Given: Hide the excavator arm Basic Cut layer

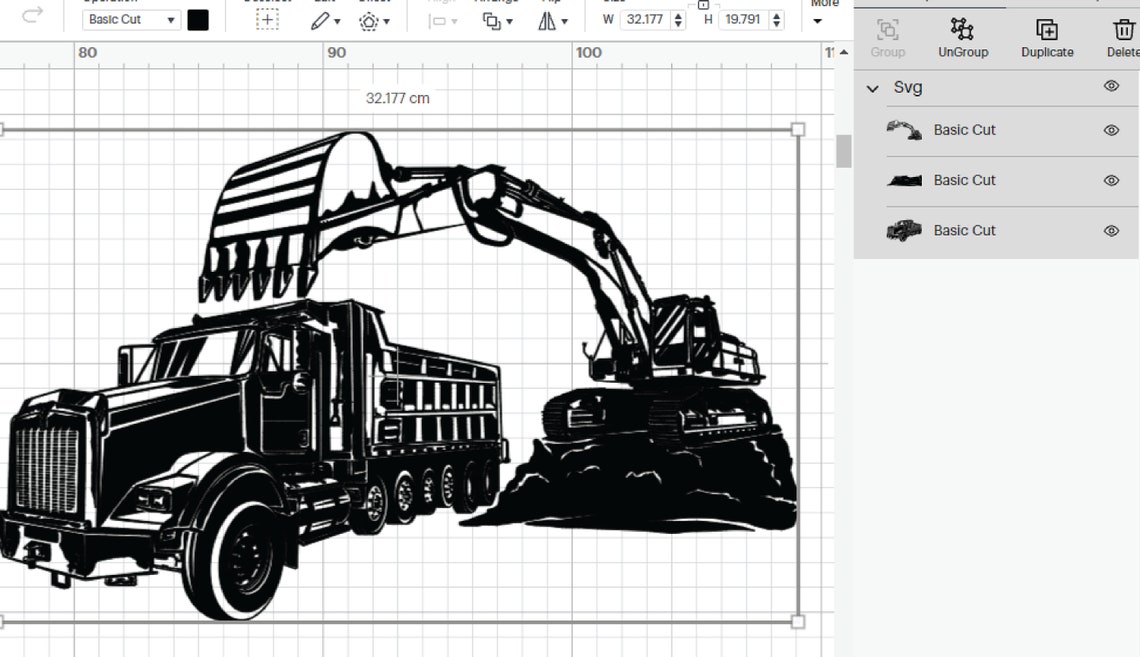Looking at the screenshot, I should coord(1111,129).
